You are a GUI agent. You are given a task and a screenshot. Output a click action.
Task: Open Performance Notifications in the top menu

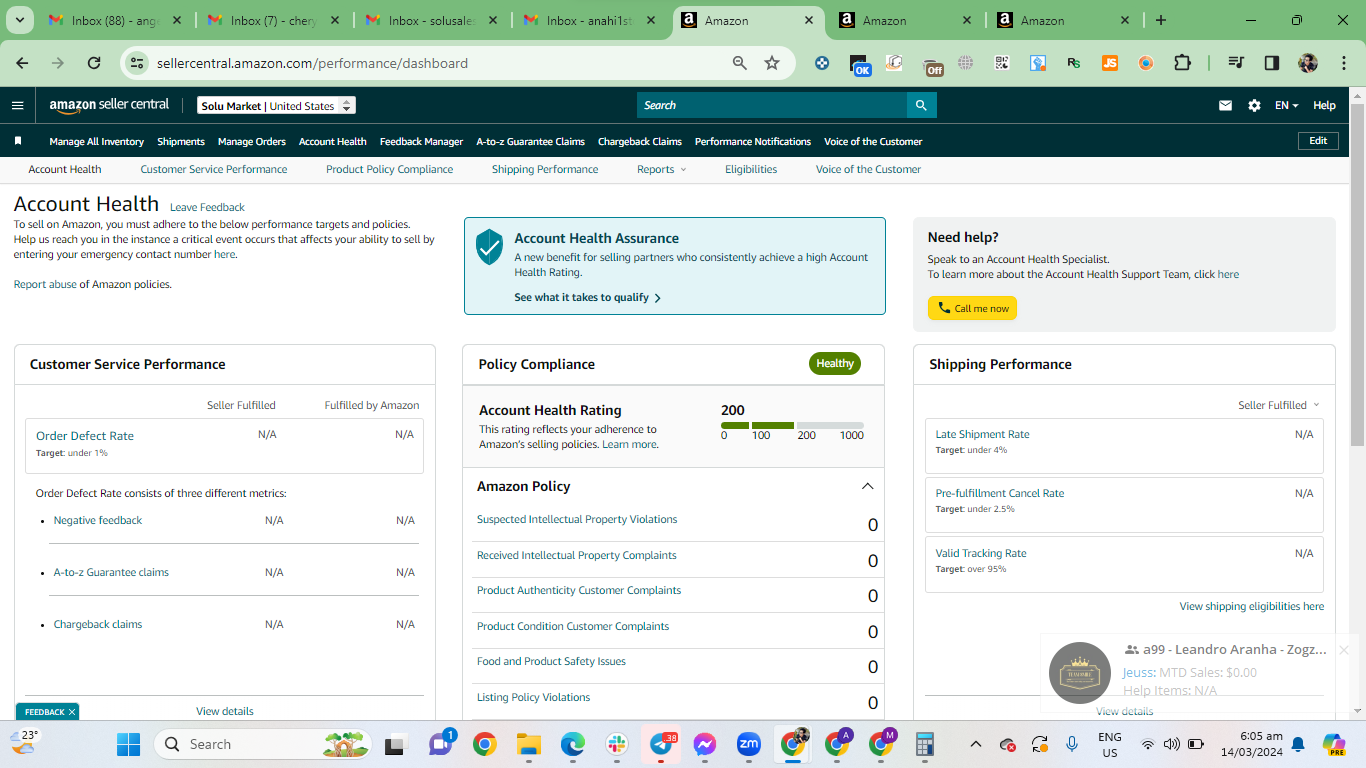coord(753,141)
